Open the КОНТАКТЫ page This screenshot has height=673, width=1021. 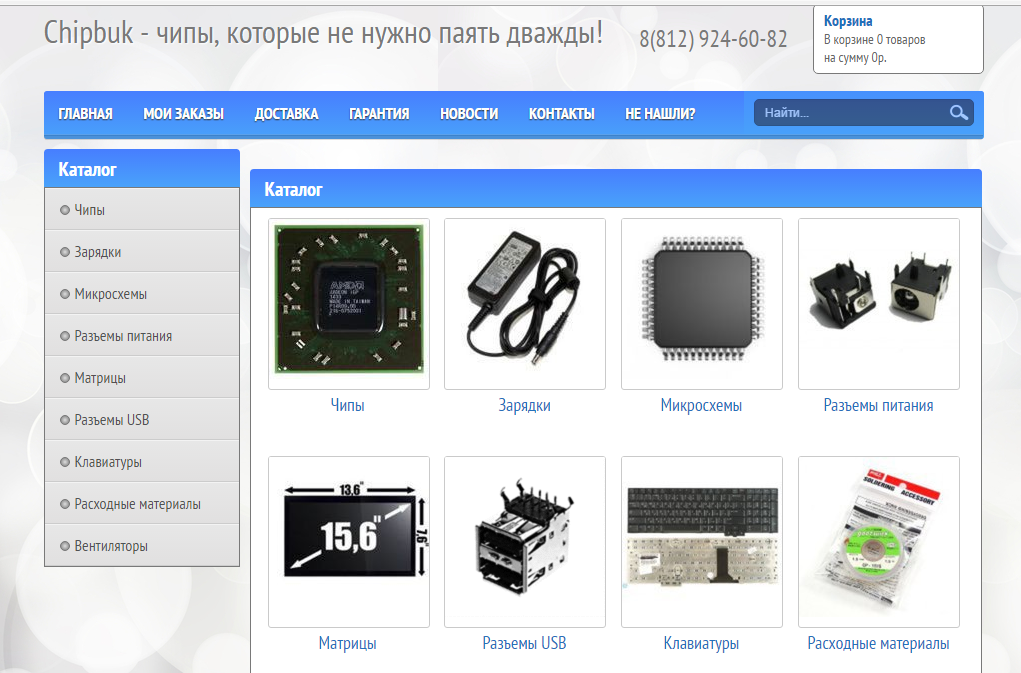(x=561, y=113)
